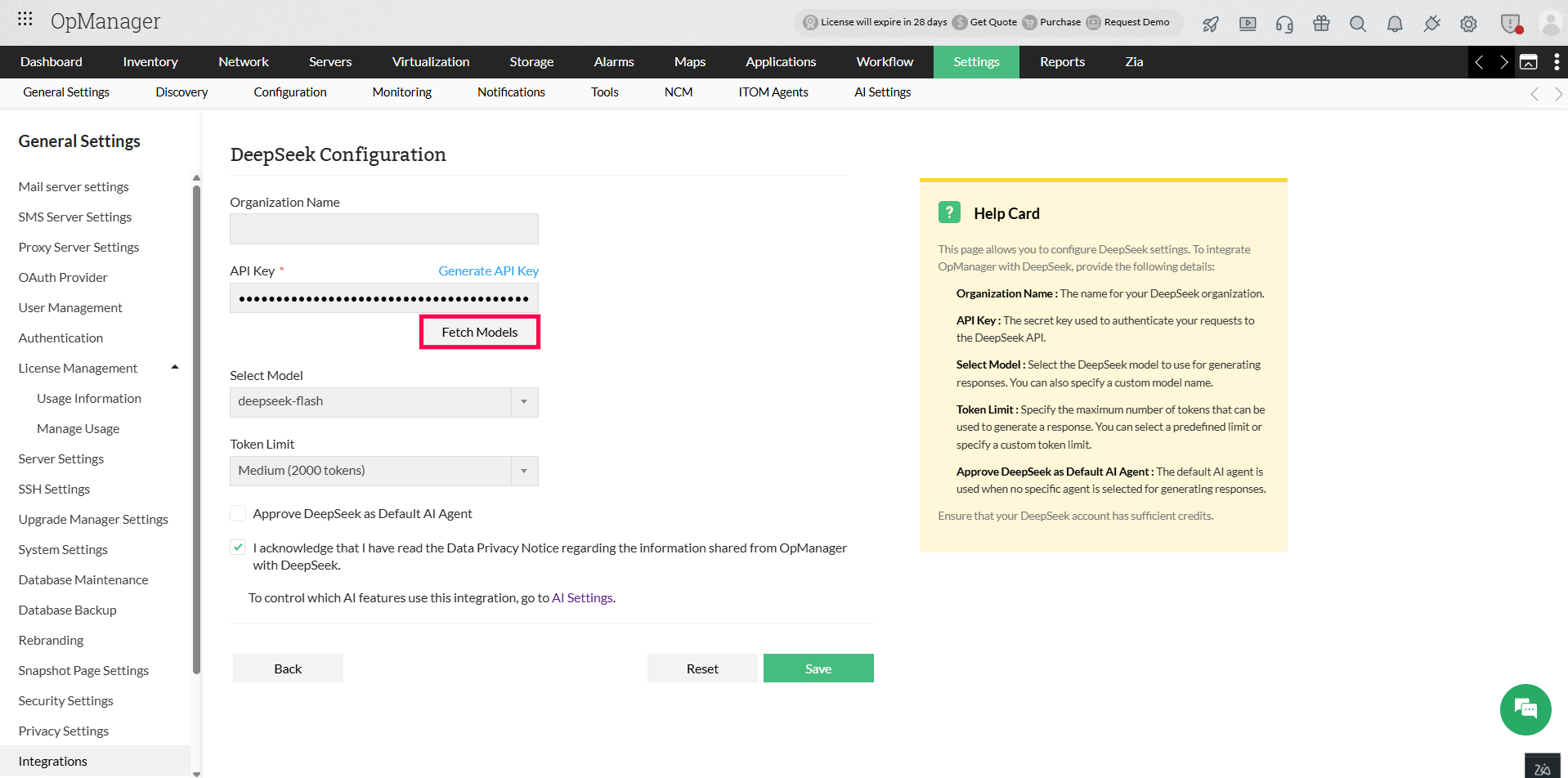Open Proxy Server Settings
The width and height of the screenshot is (1568, 778).
78,248
